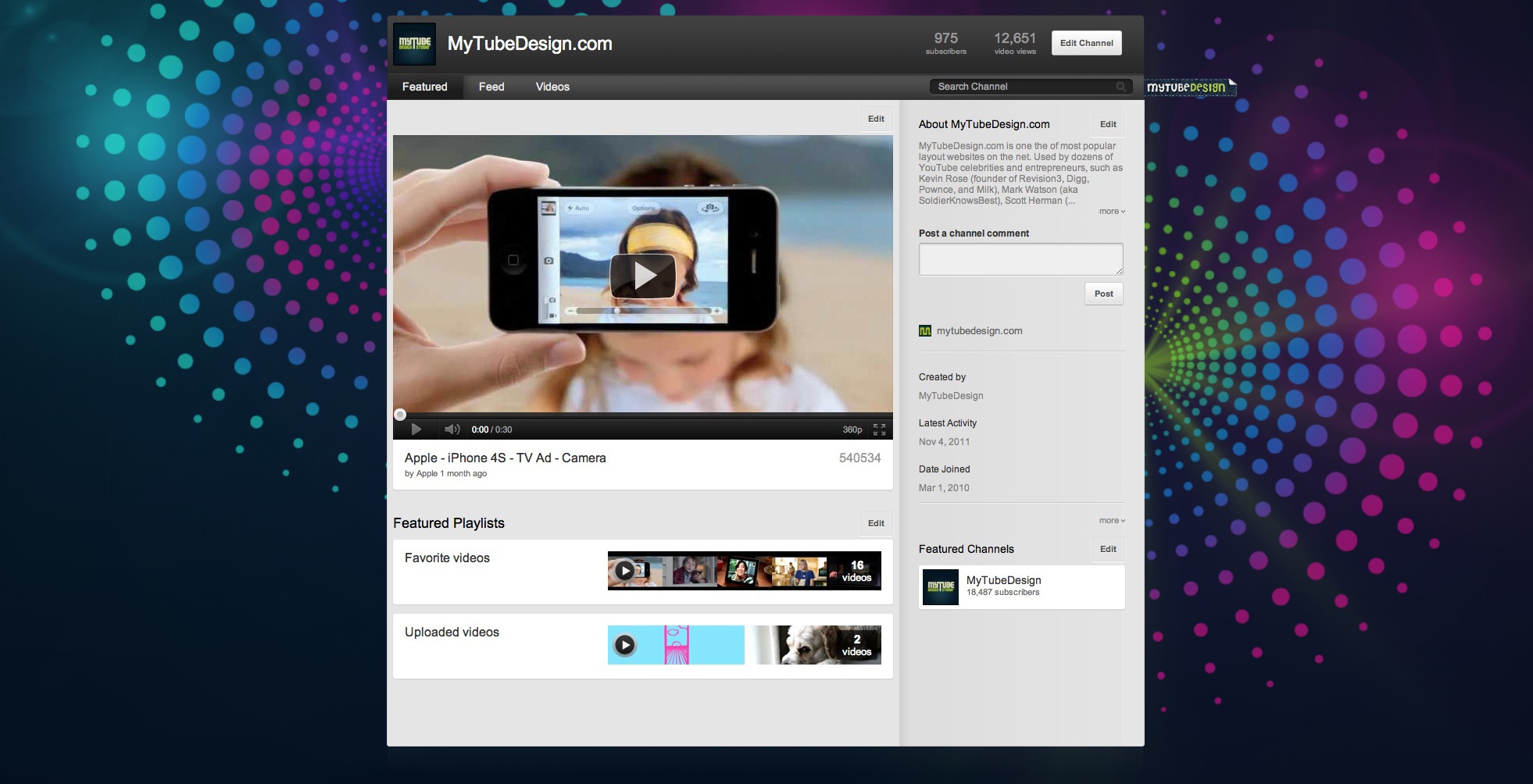Click the mytubedesign.com site favicon
1533x784 pixels.
[x=925, y=331]
